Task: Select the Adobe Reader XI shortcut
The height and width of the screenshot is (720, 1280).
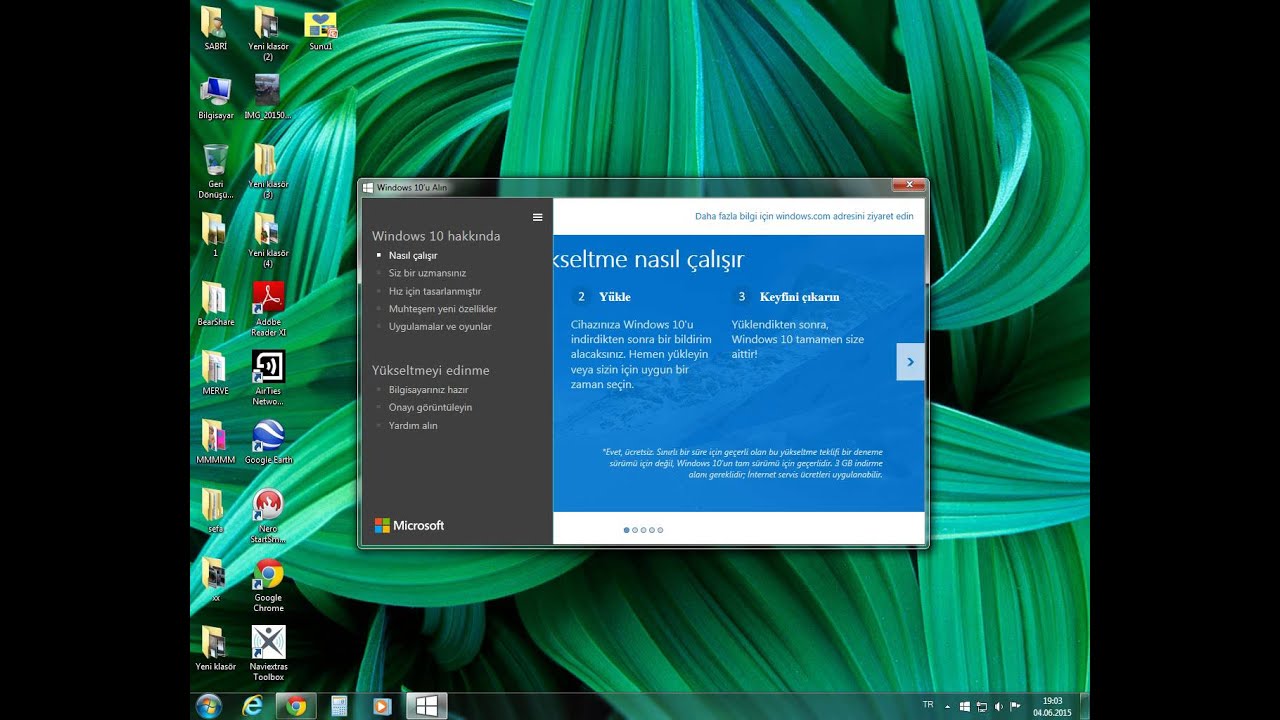Action: pyautogui.click(x=268, y=310)
